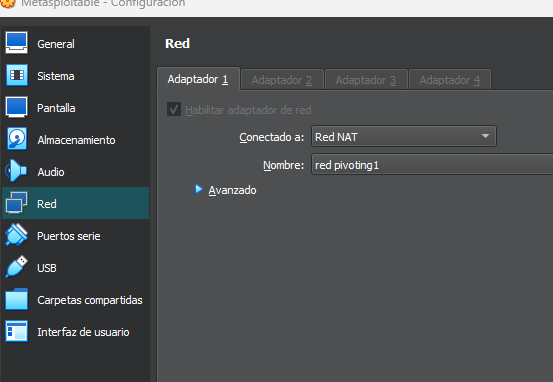553x382 pixels.
Task: Open the Conectado a dropdown
Action: (404, 136)
